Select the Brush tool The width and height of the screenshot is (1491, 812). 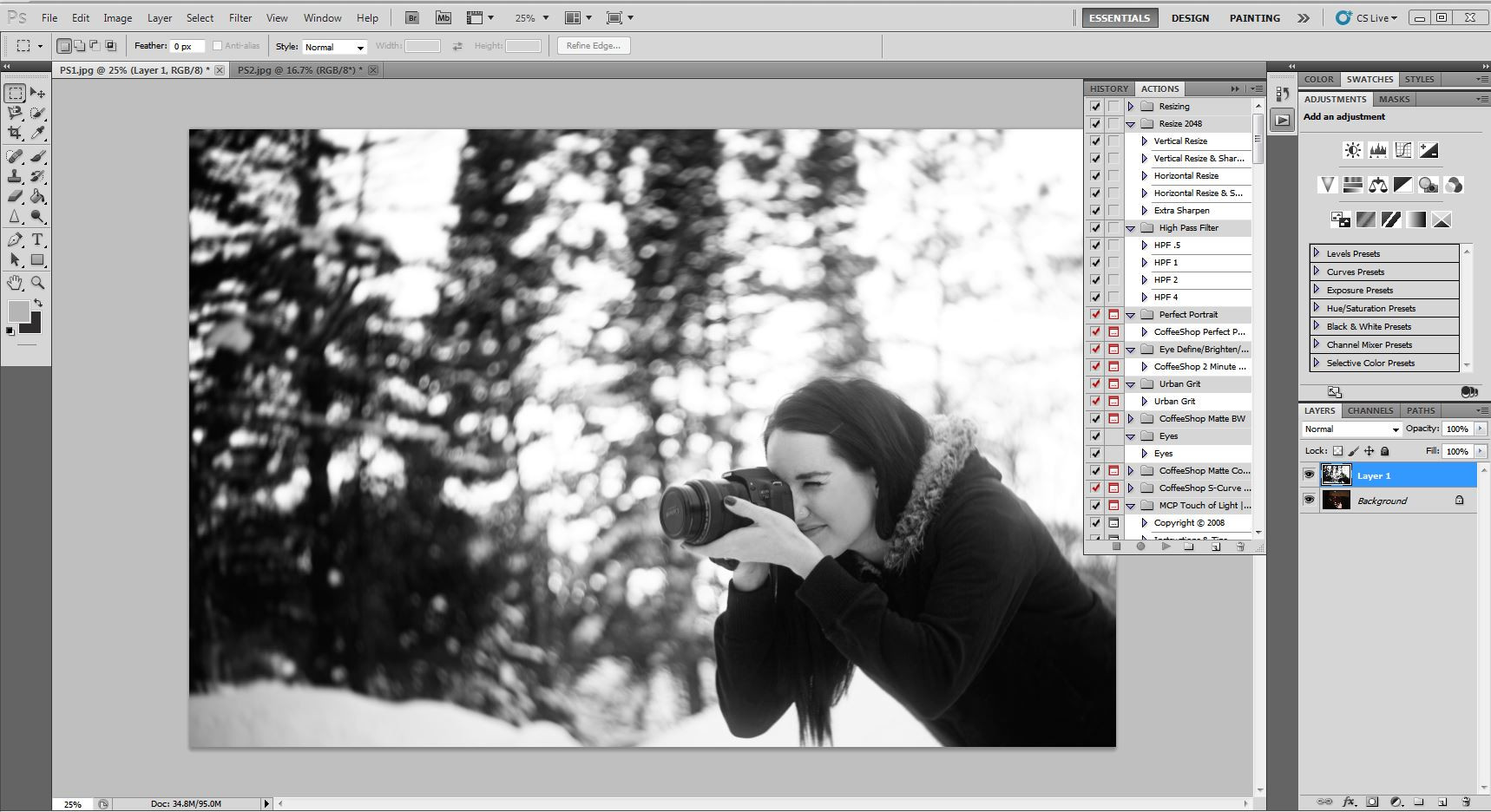click(37, 156)
